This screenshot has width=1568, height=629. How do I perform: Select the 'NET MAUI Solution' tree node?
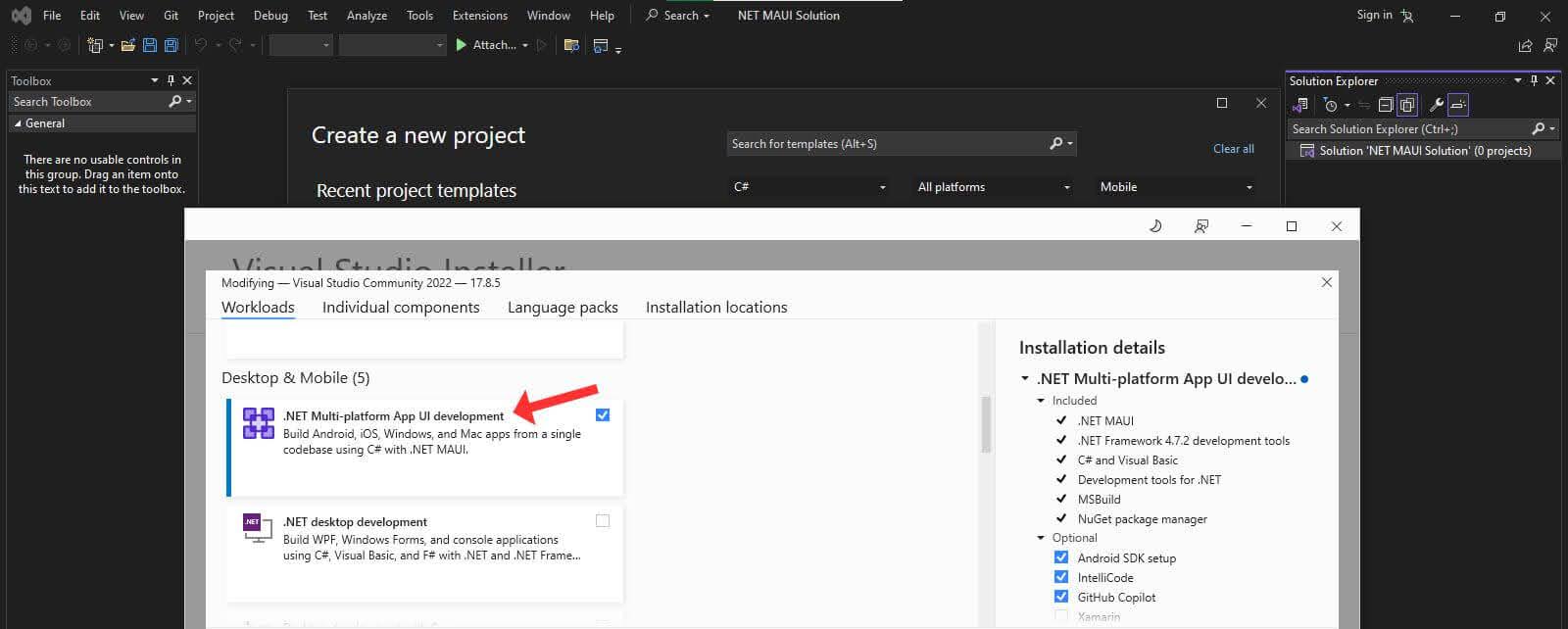1424,151
